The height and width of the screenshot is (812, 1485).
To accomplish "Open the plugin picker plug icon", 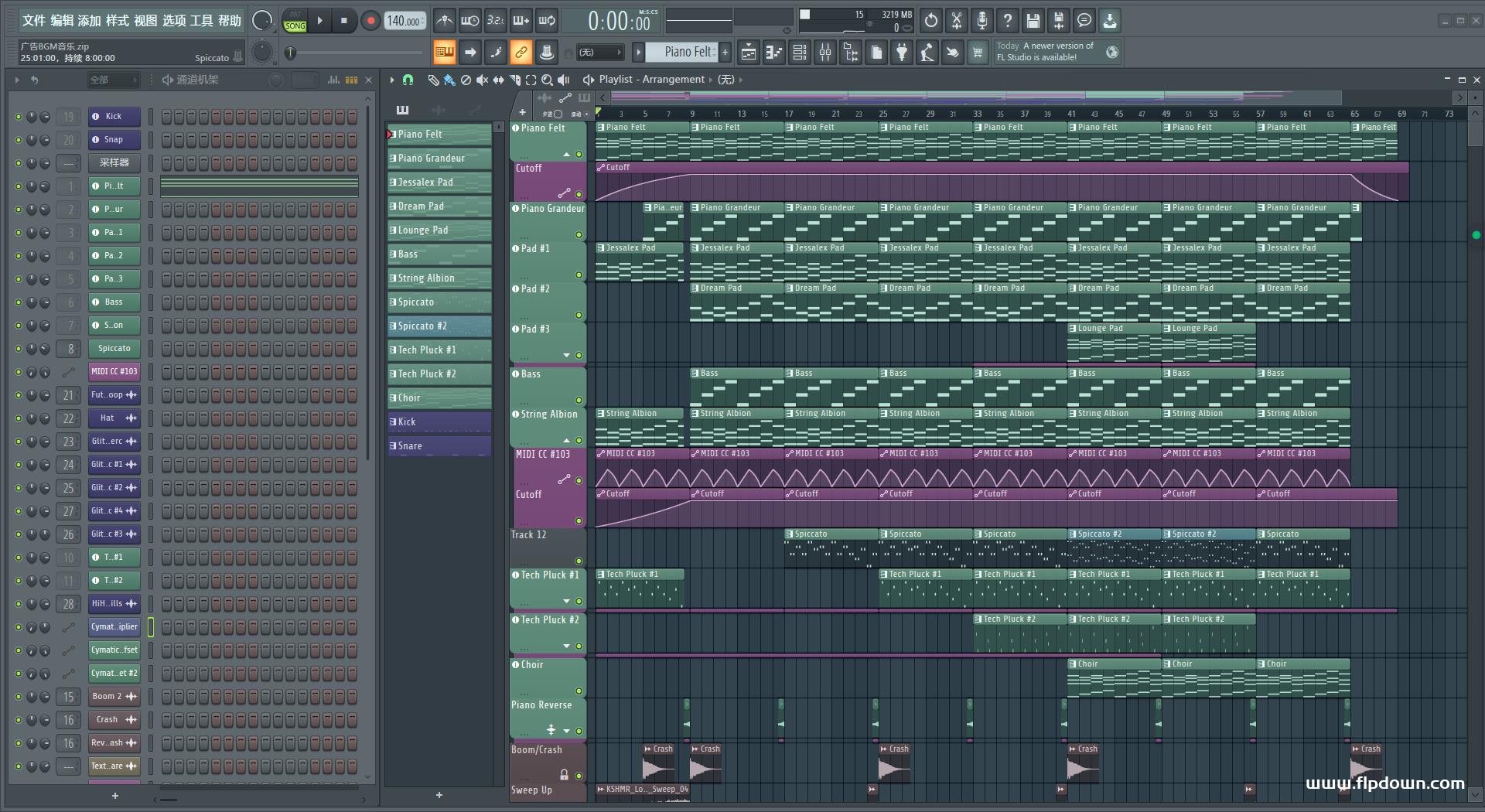I will pos(902,53).
